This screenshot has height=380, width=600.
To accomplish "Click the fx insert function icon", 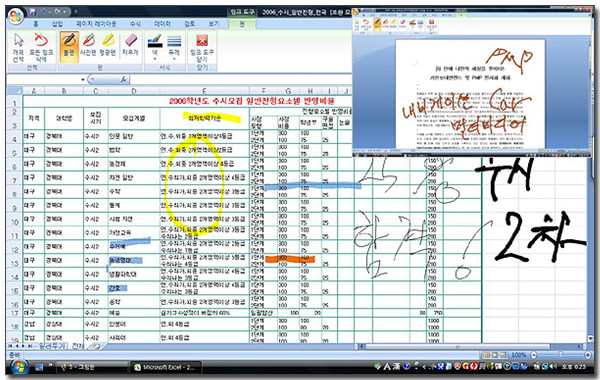I will click(x=123, y=79).
